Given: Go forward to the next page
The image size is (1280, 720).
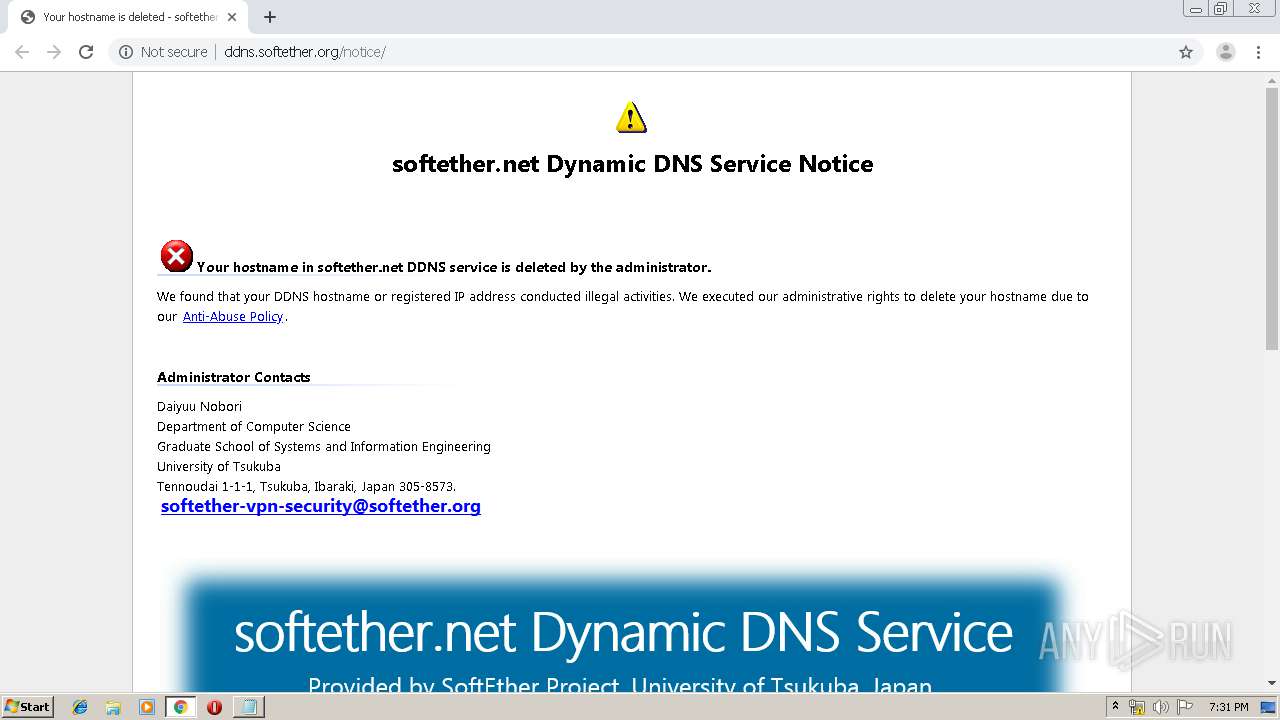Looking at the screenshot, I should [54, 52].
